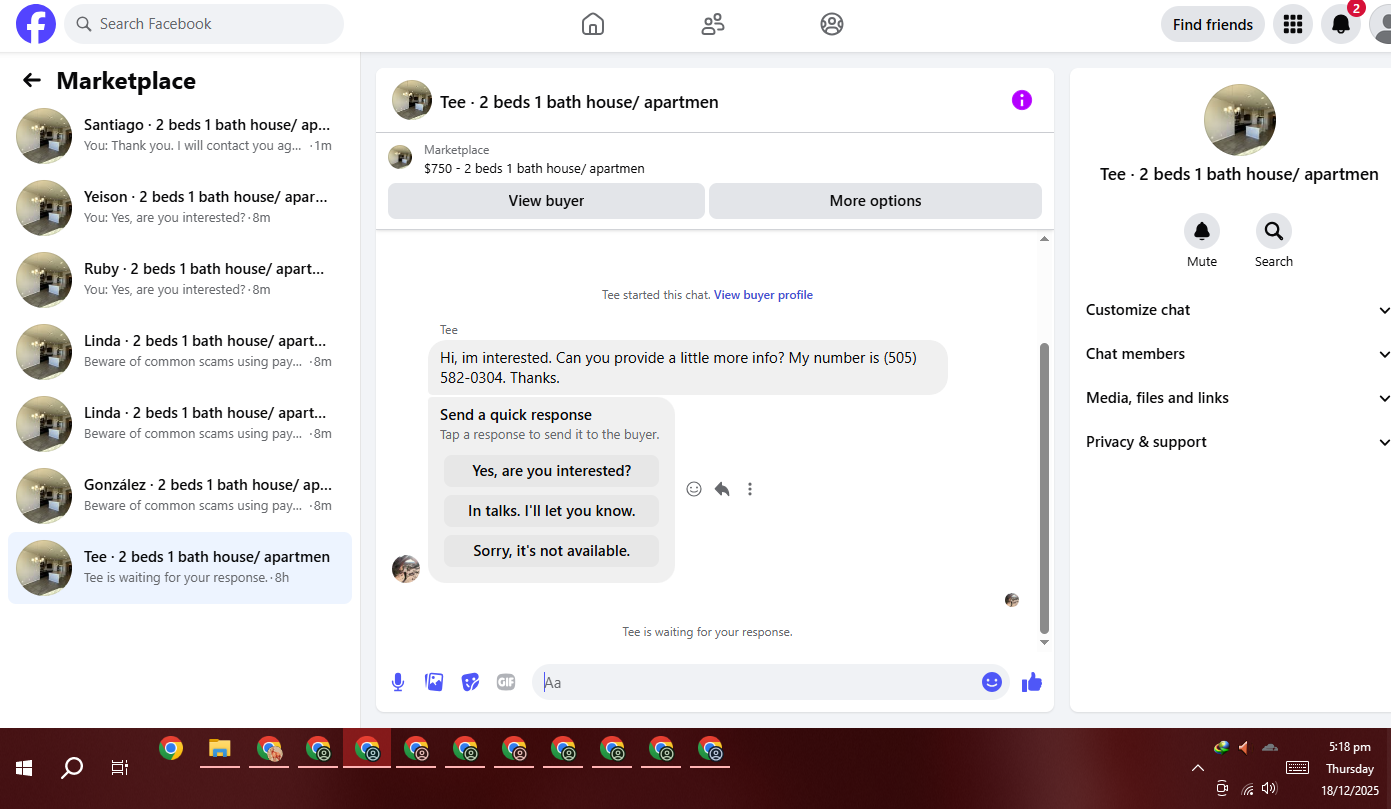Open the message's three-dot more menu
This screenshot has height=809, width=1391.
point(750,489)
